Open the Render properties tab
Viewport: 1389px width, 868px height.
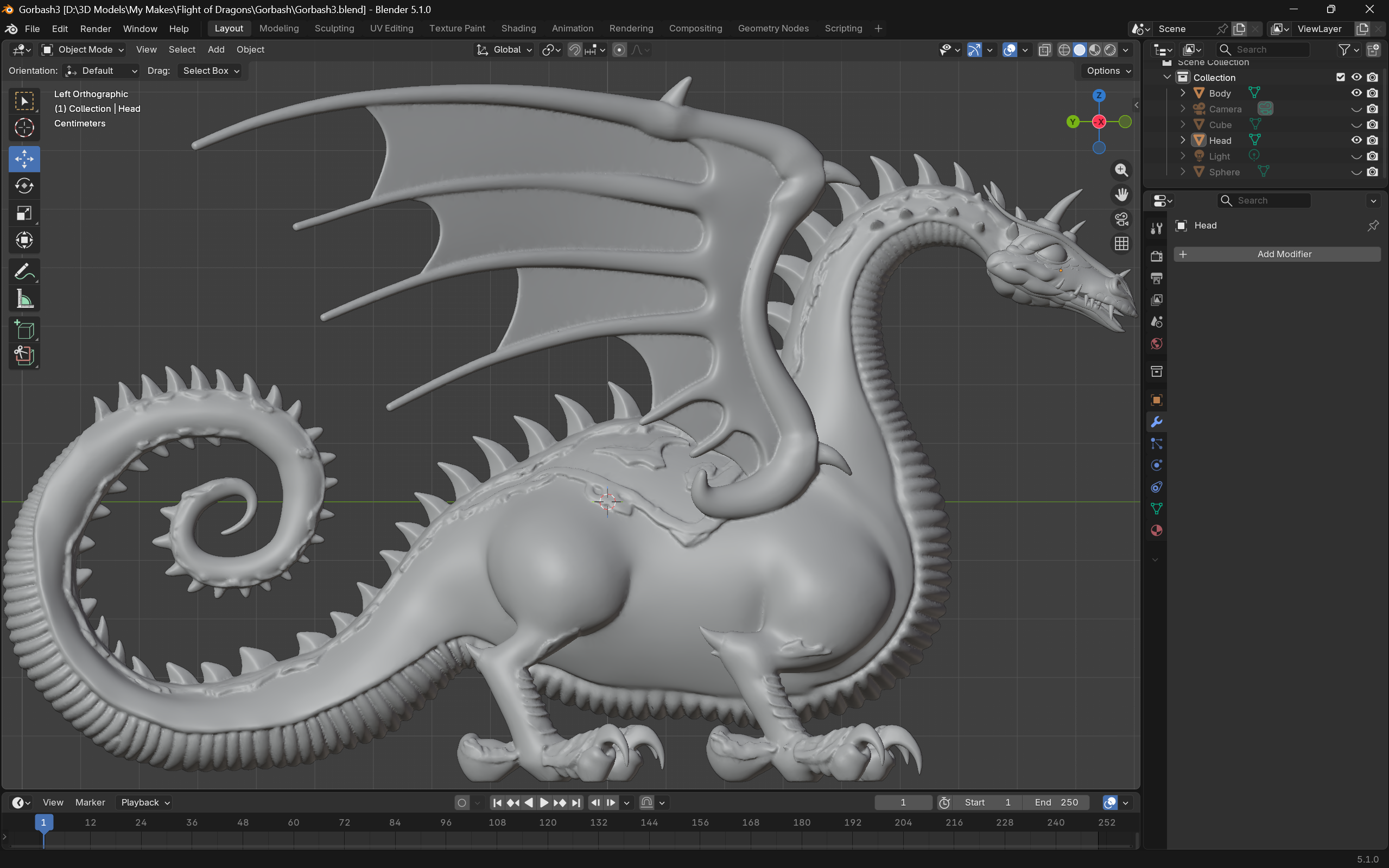pyautogui.click(x=1156, y=256)
